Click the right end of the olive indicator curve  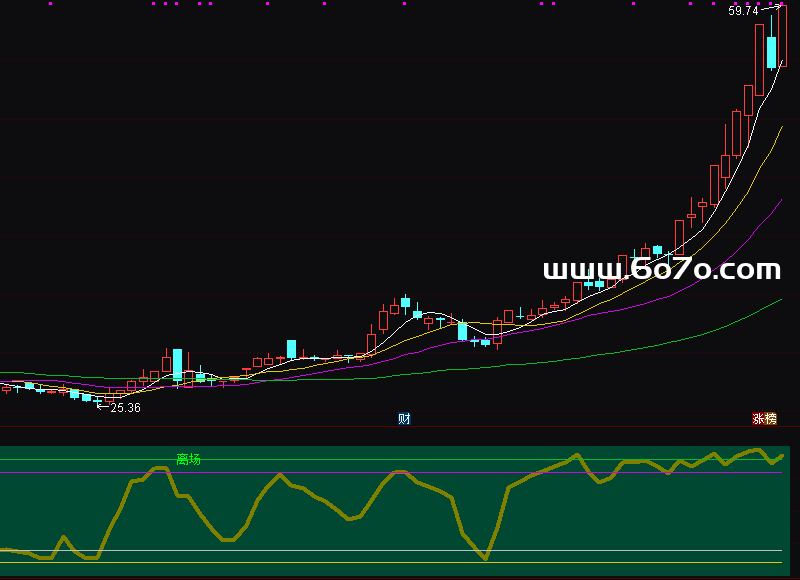(782, 455)
